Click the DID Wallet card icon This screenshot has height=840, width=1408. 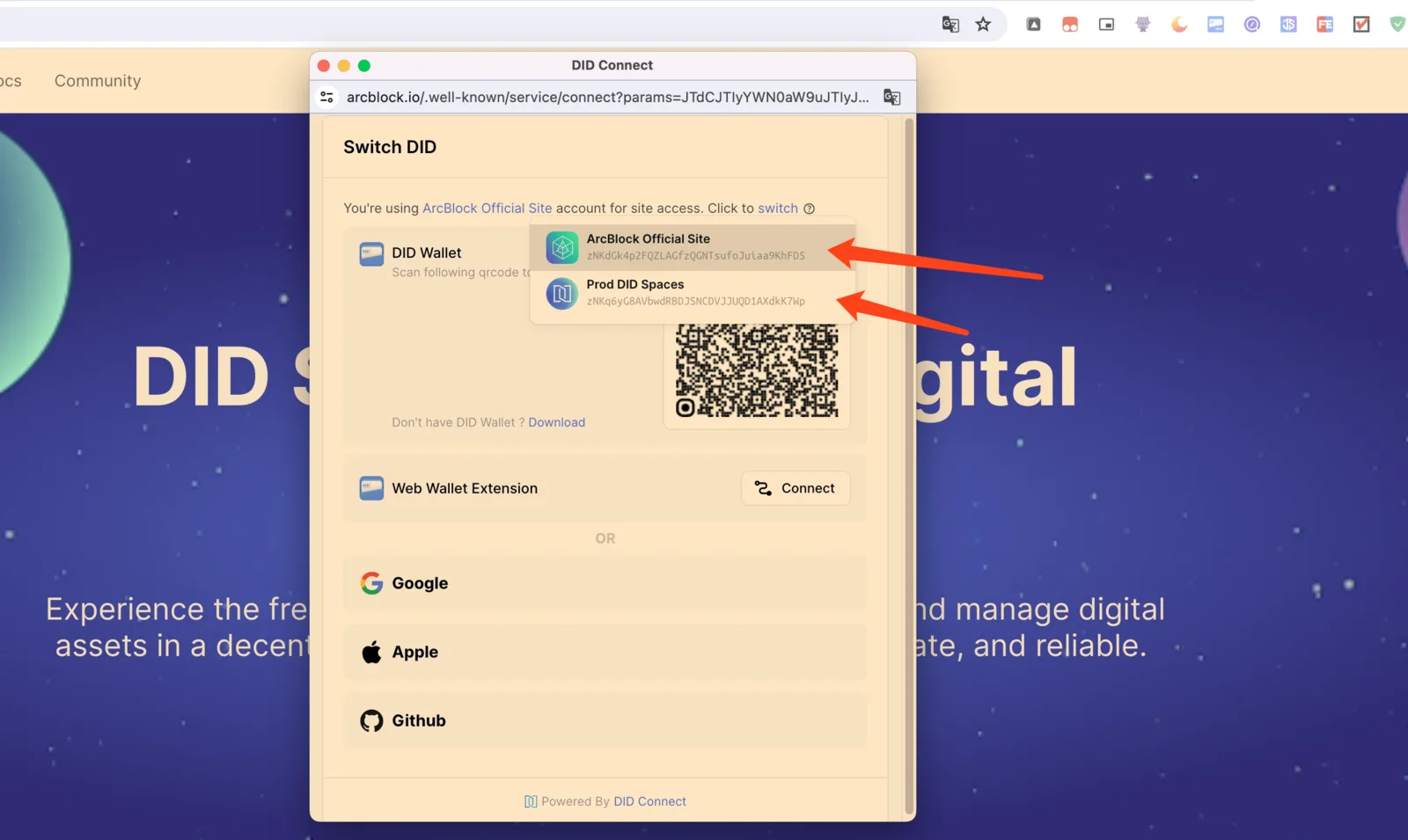[371, 254]
